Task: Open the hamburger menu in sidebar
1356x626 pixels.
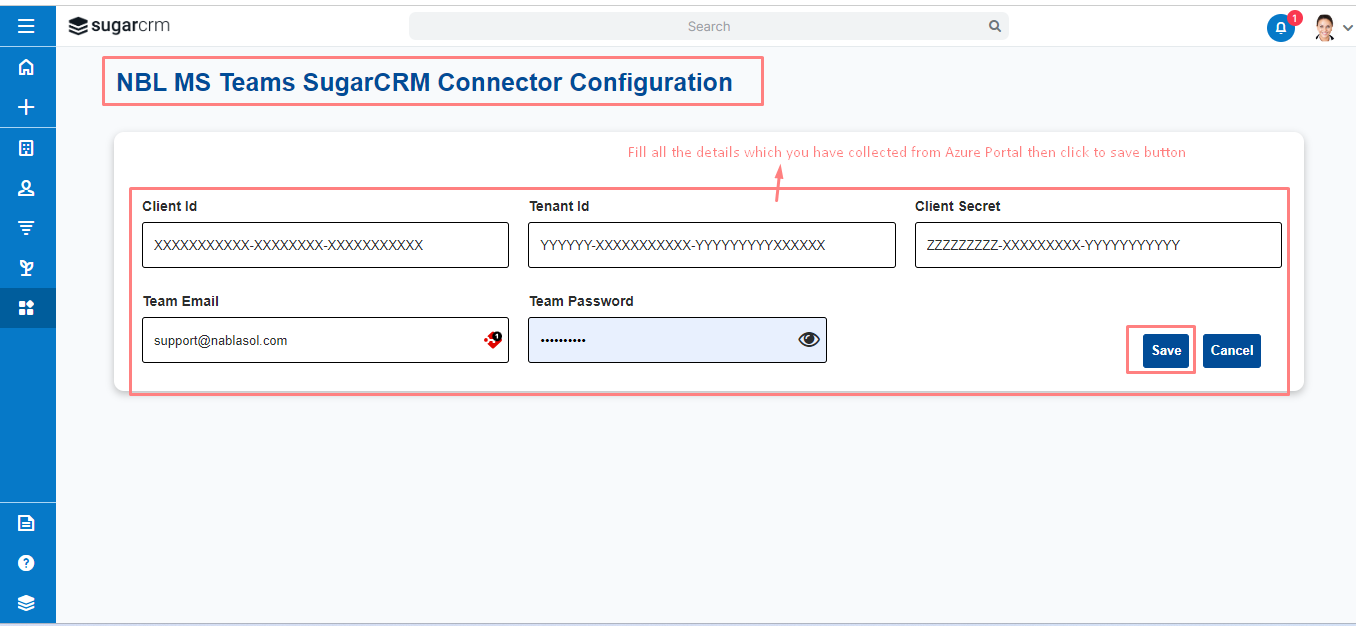Action: 27,26
